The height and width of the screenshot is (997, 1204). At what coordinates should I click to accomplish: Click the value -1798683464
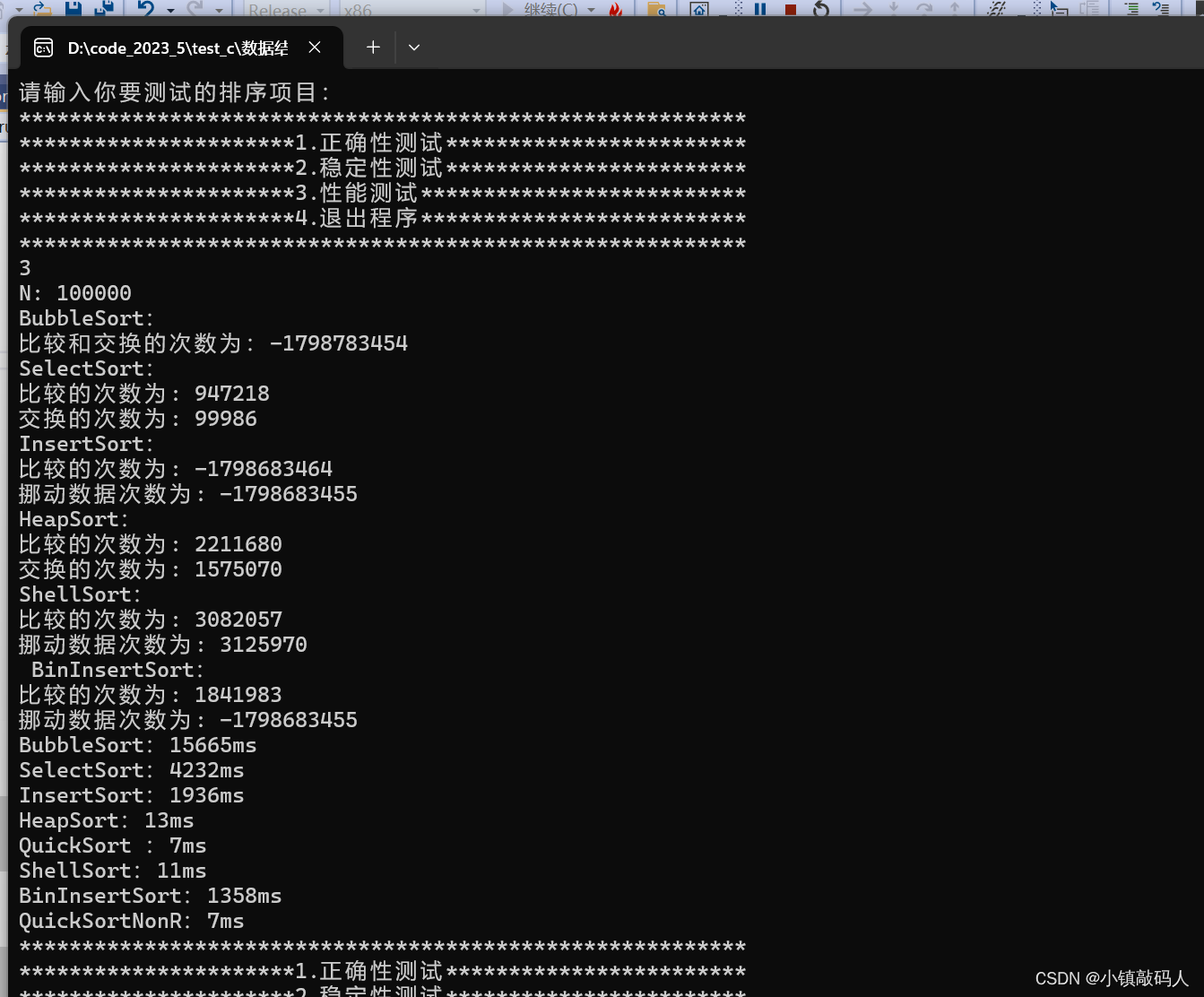coord(264,469)
